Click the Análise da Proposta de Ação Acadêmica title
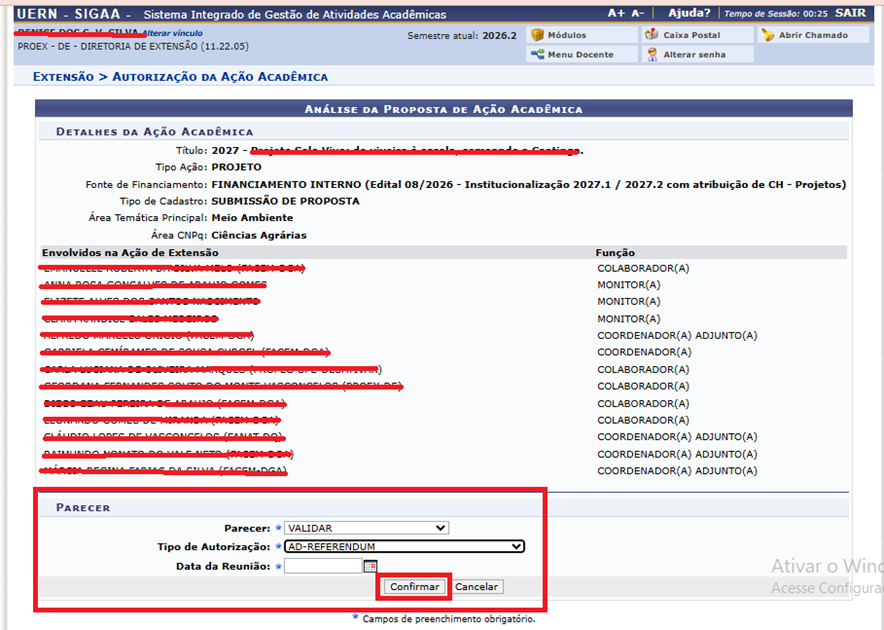Image resolution: width=884 pixels, height=630 pixels. pos(444,109)
